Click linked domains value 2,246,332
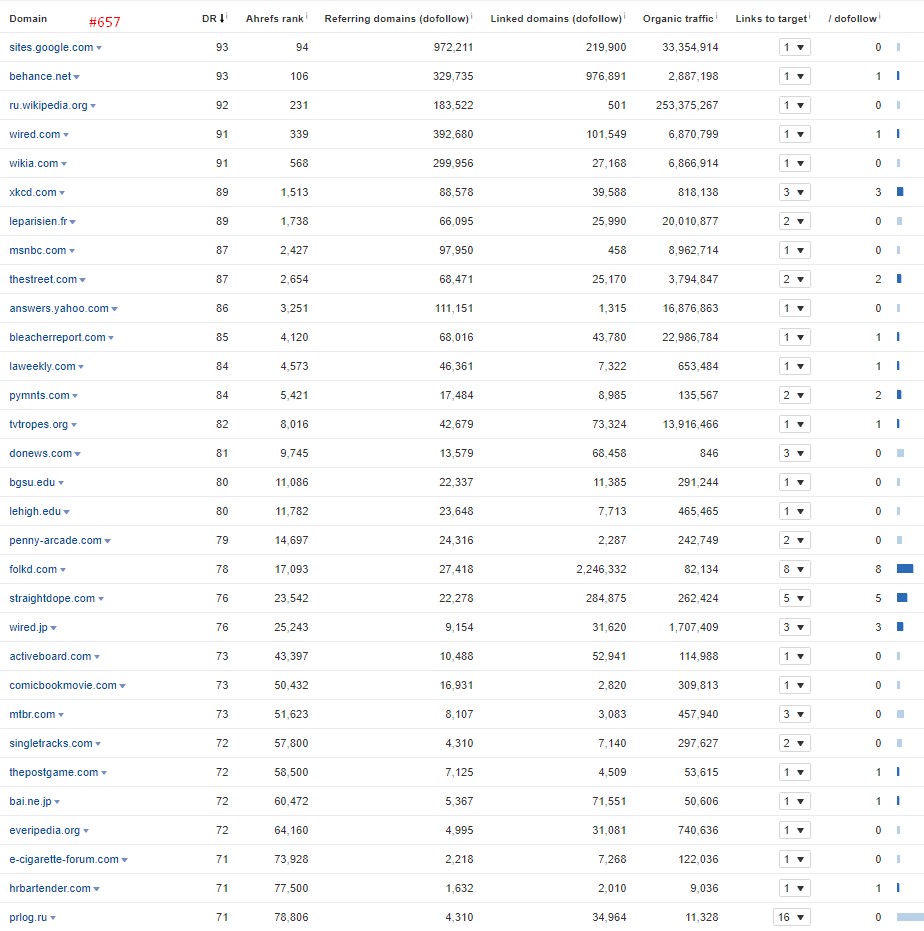 tap(601, 569)
